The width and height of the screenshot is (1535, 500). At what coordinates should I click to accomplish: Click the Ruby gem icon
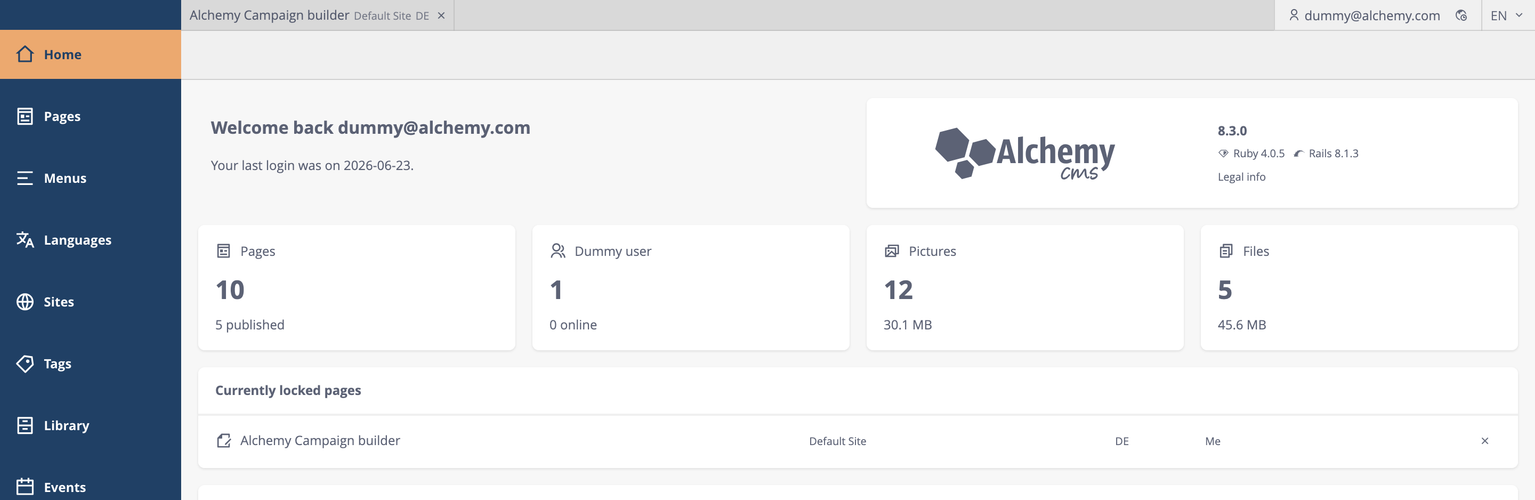coord(1223,154)
